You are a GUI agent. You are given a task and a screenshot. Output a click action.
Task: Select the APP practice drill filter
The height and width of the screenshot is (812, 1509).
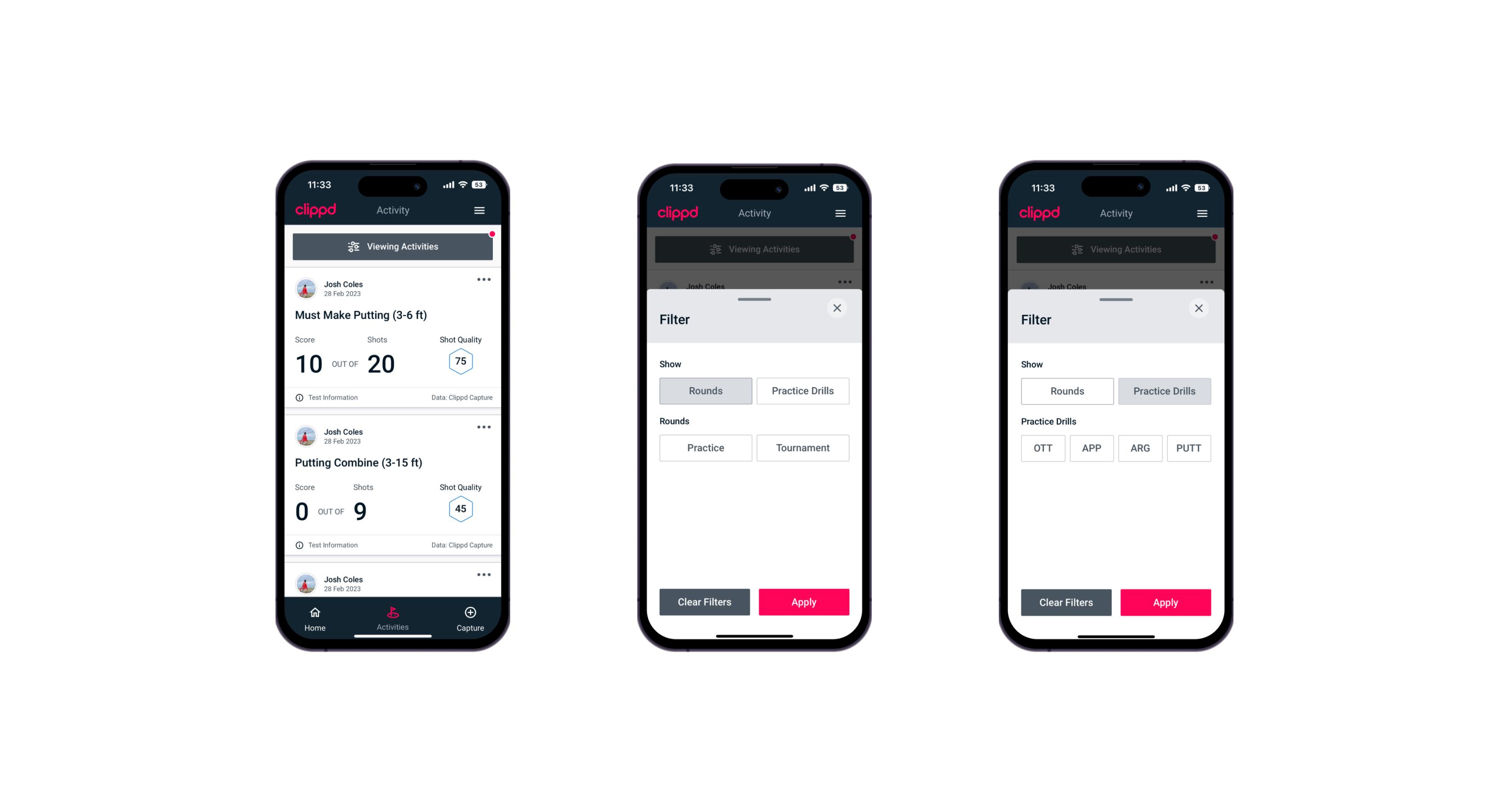[1092, 448]
